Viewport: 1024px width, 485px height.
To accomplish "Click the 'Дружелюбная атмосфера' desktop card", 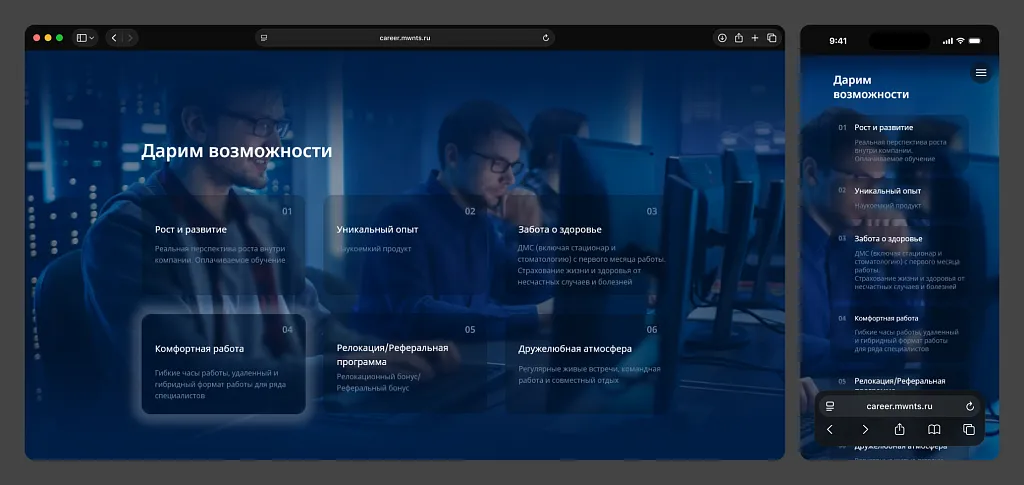I will pos(587,364).
